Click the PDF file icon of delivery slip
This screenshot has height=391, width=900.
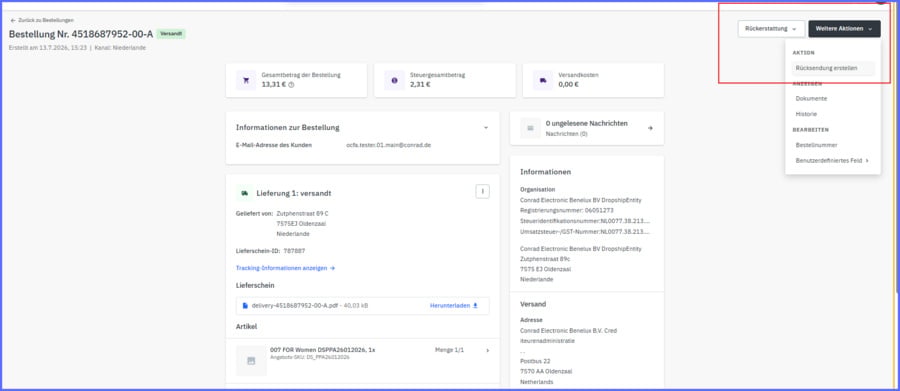point(245,305)
